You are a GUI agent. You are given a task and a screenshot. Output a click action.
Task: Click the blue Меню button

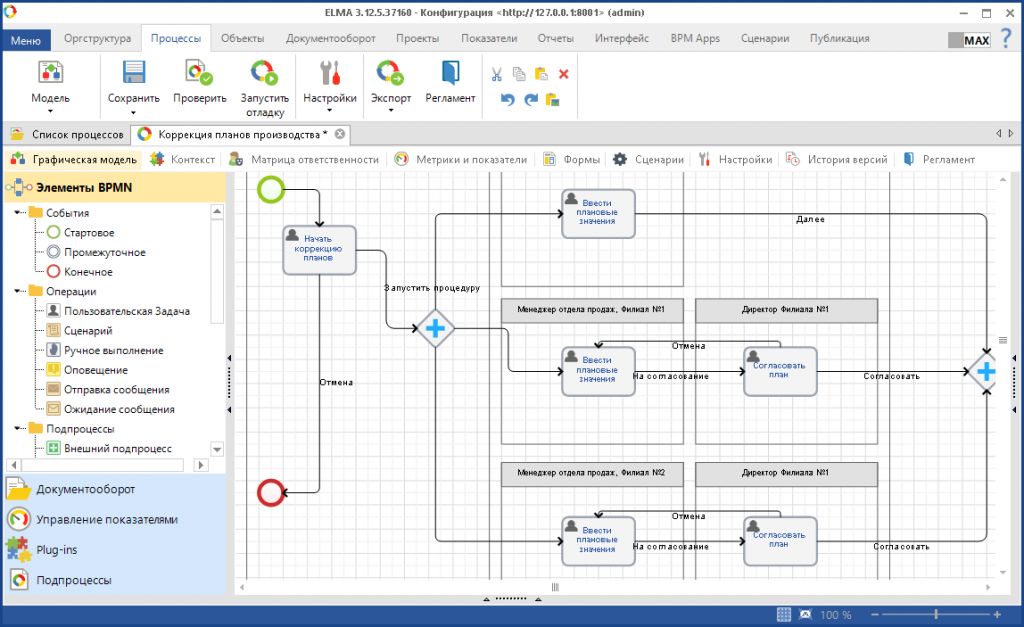click(25, 39)
